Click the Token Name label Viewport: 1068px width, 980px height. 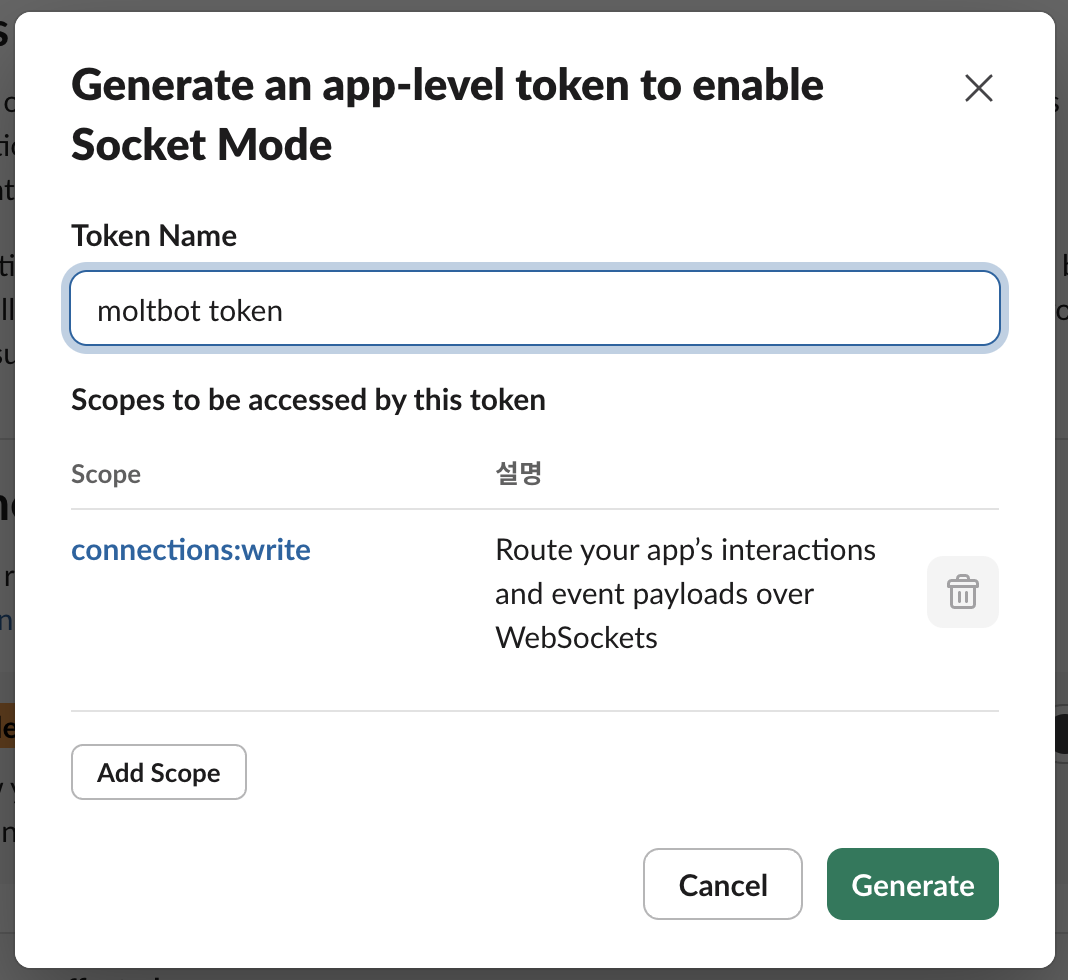[x=154, y=236]
